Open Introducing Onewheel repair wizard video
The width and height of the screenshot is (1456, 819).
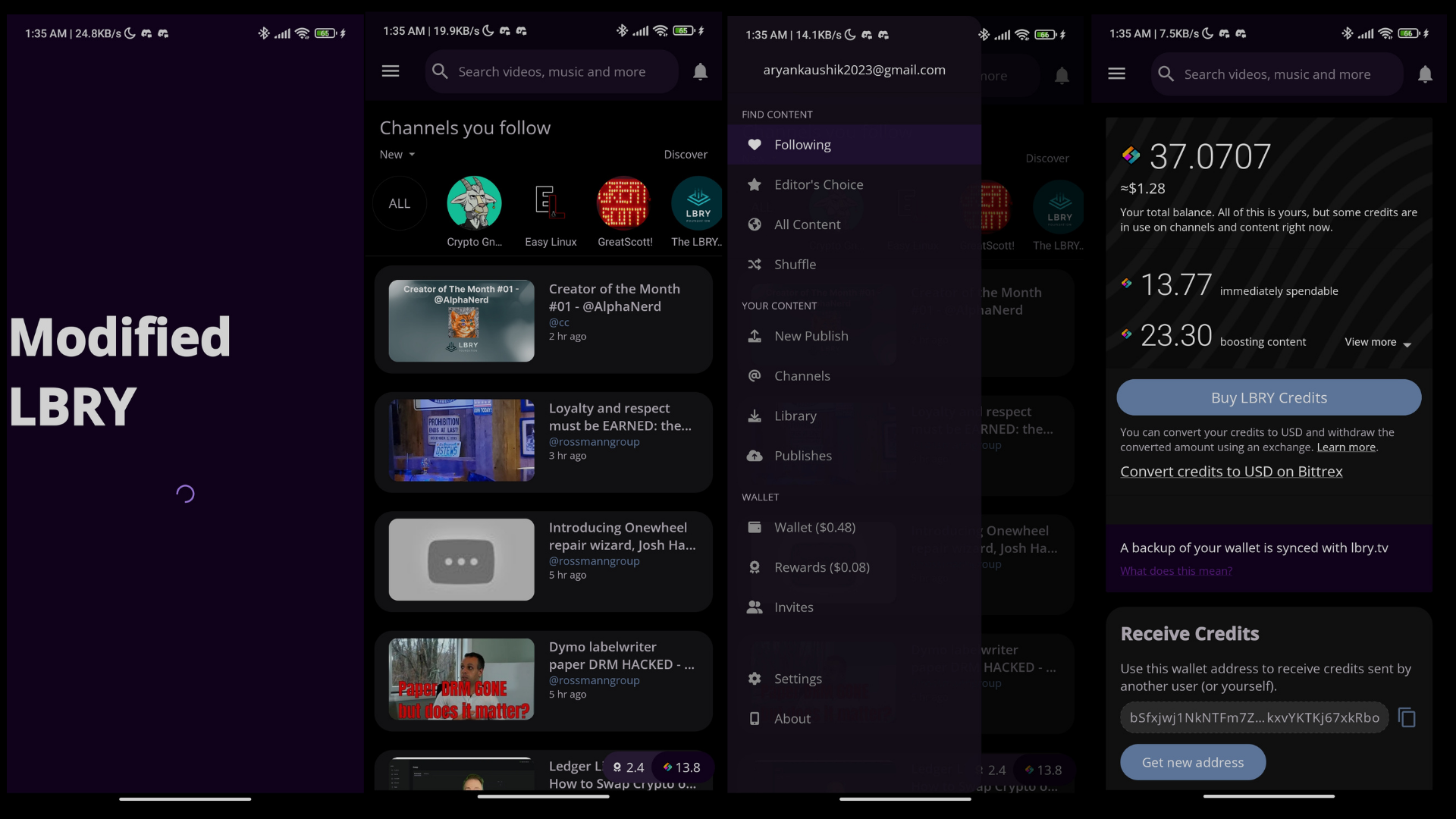click(543, 560)
